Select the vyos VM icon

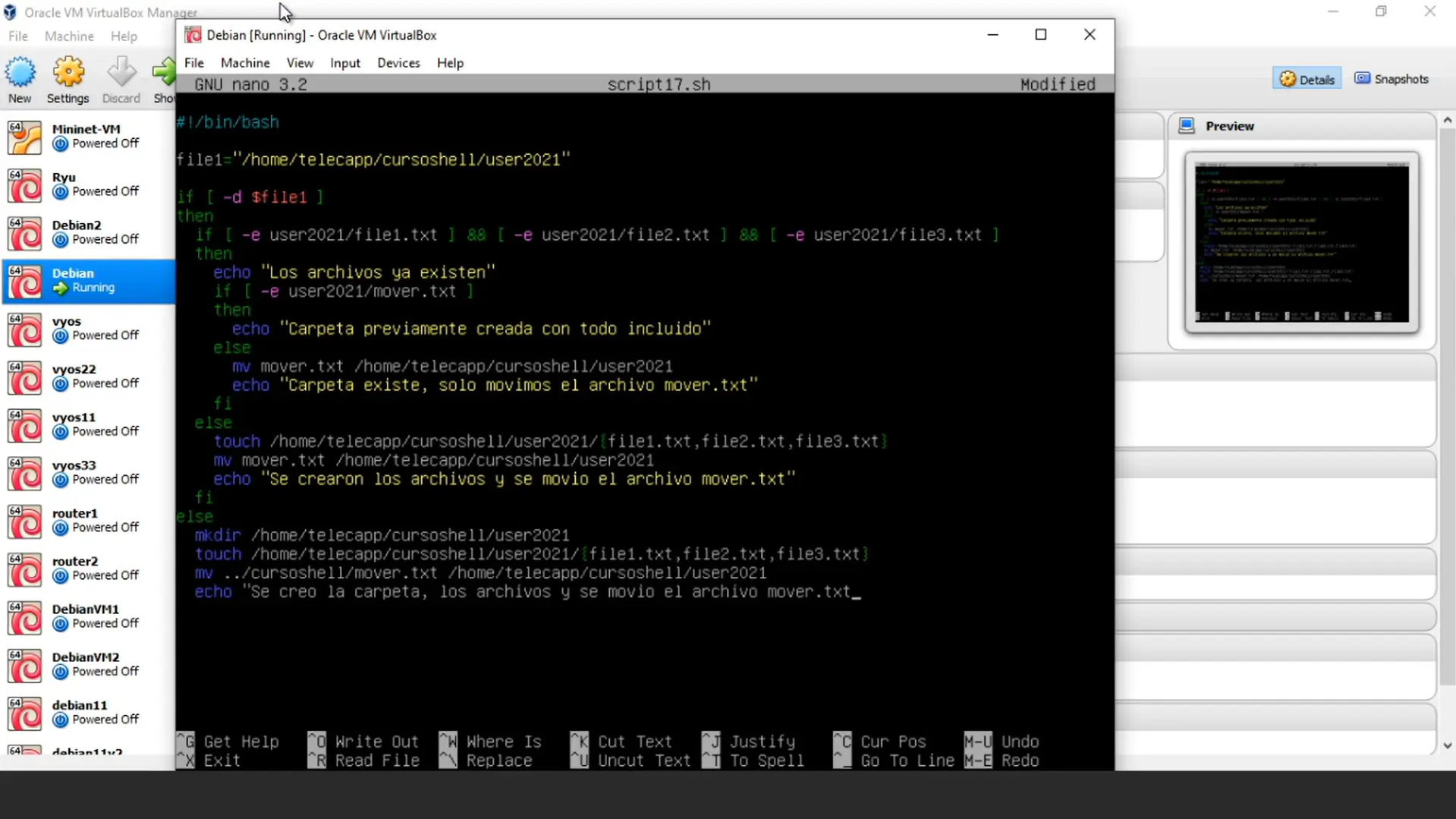(24, 329)
